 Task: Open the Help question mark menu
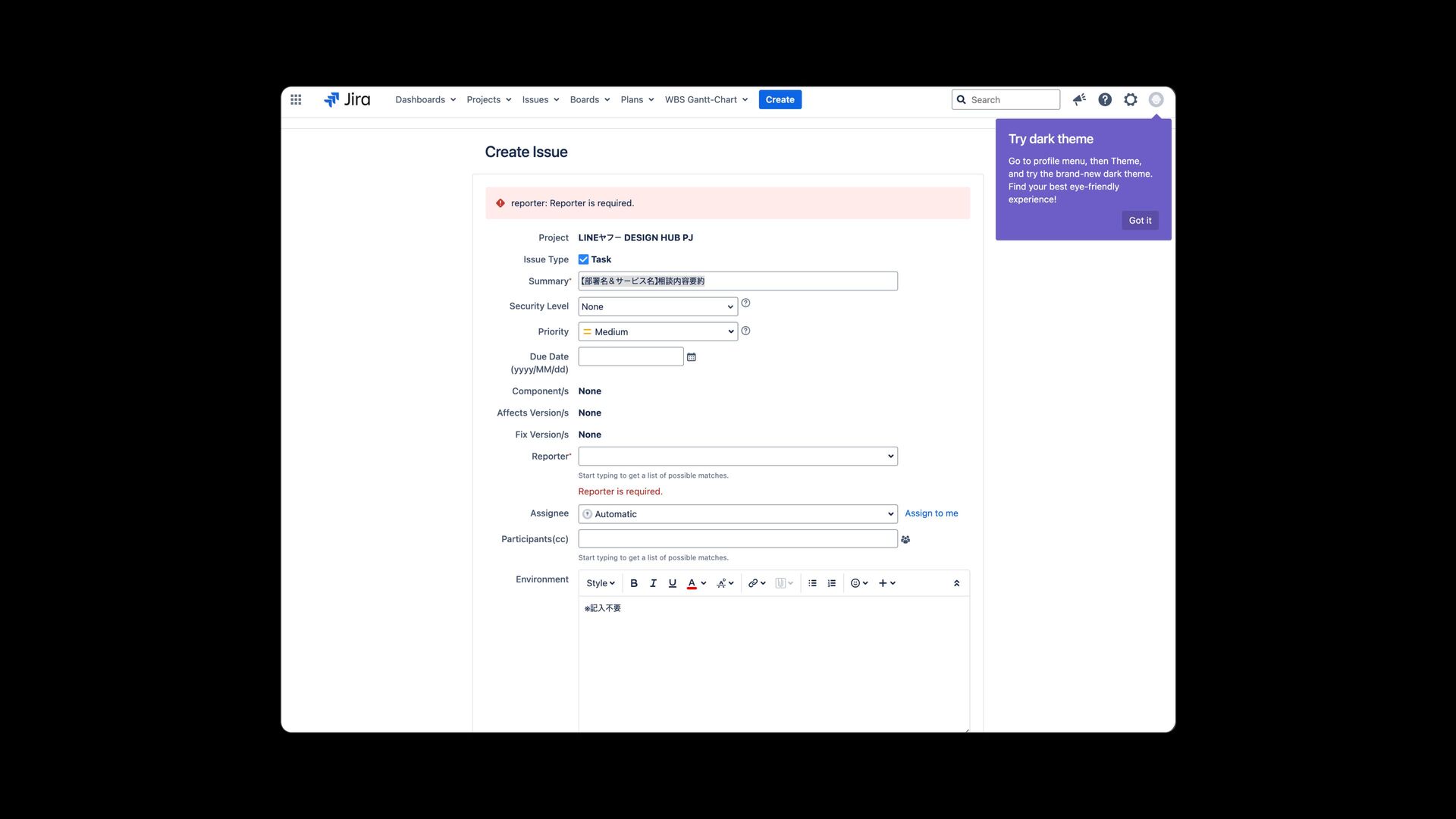pos(1105,99)
